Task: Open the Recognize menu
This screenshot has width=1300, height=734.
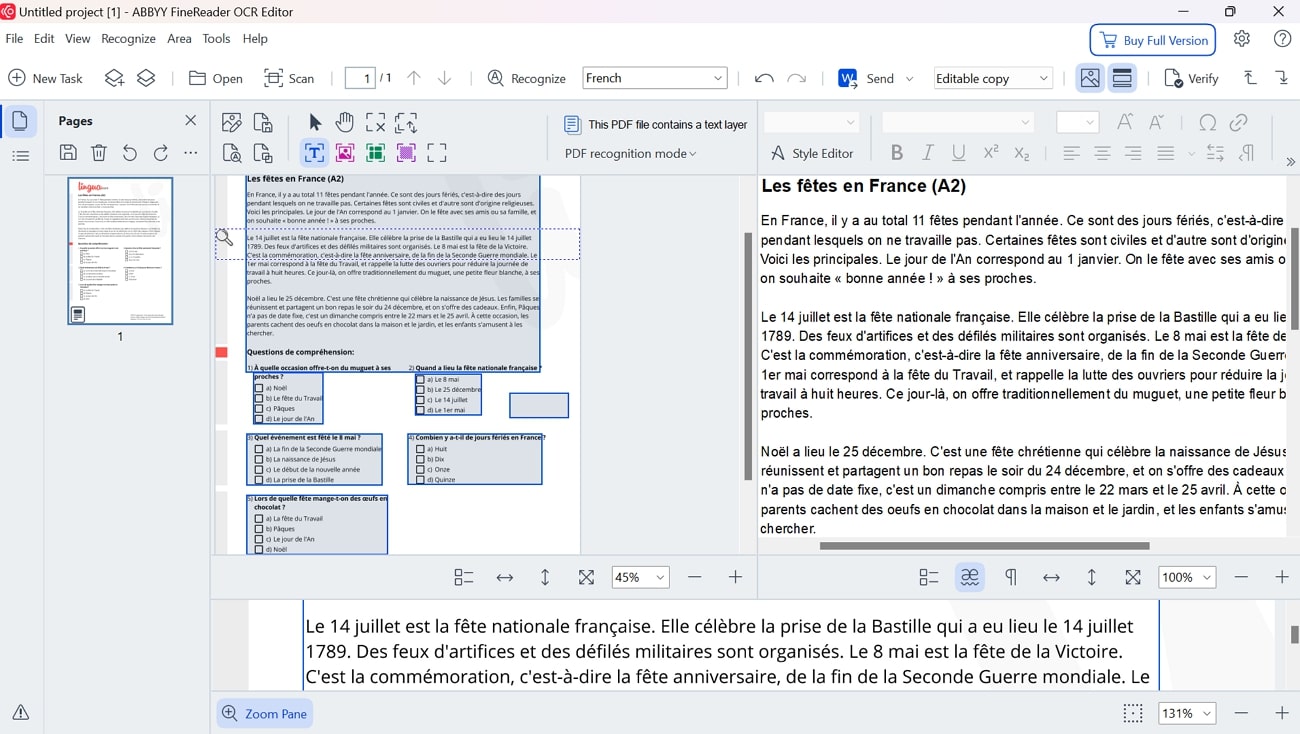Action: 128,38
